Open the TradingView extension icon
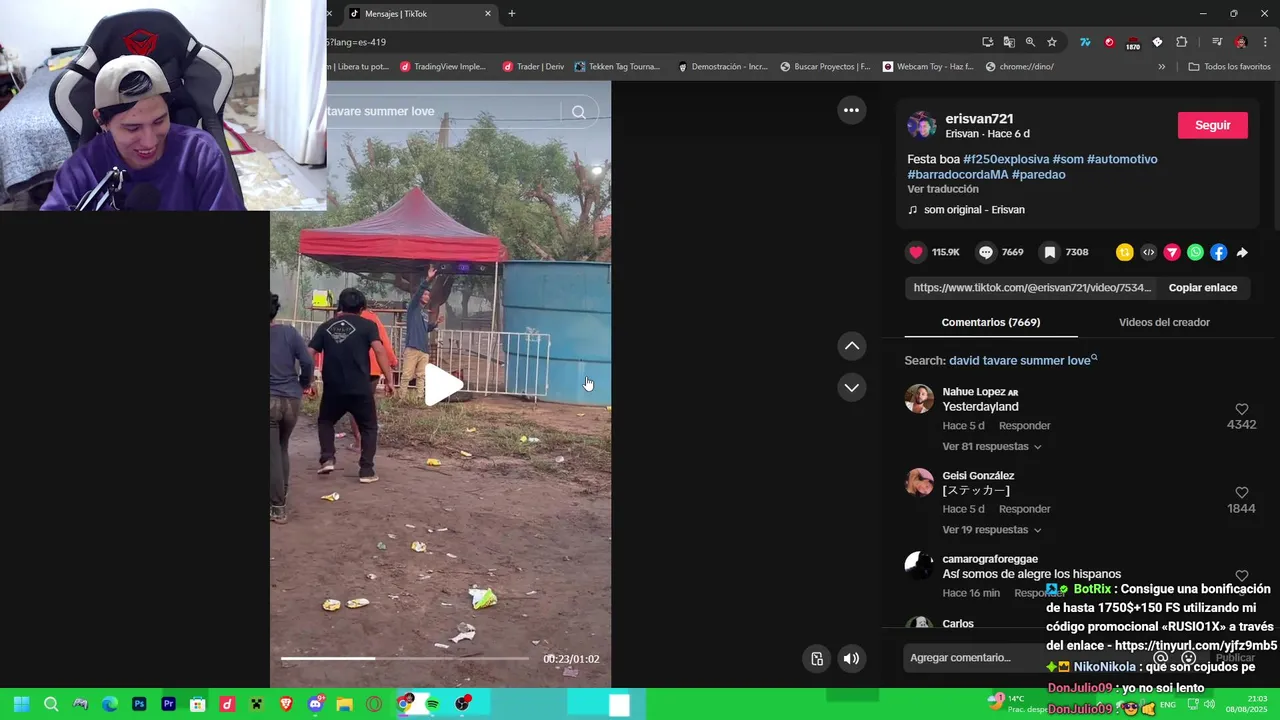Viewport: 1280px width, 720px height. (x=1085, y=42)
